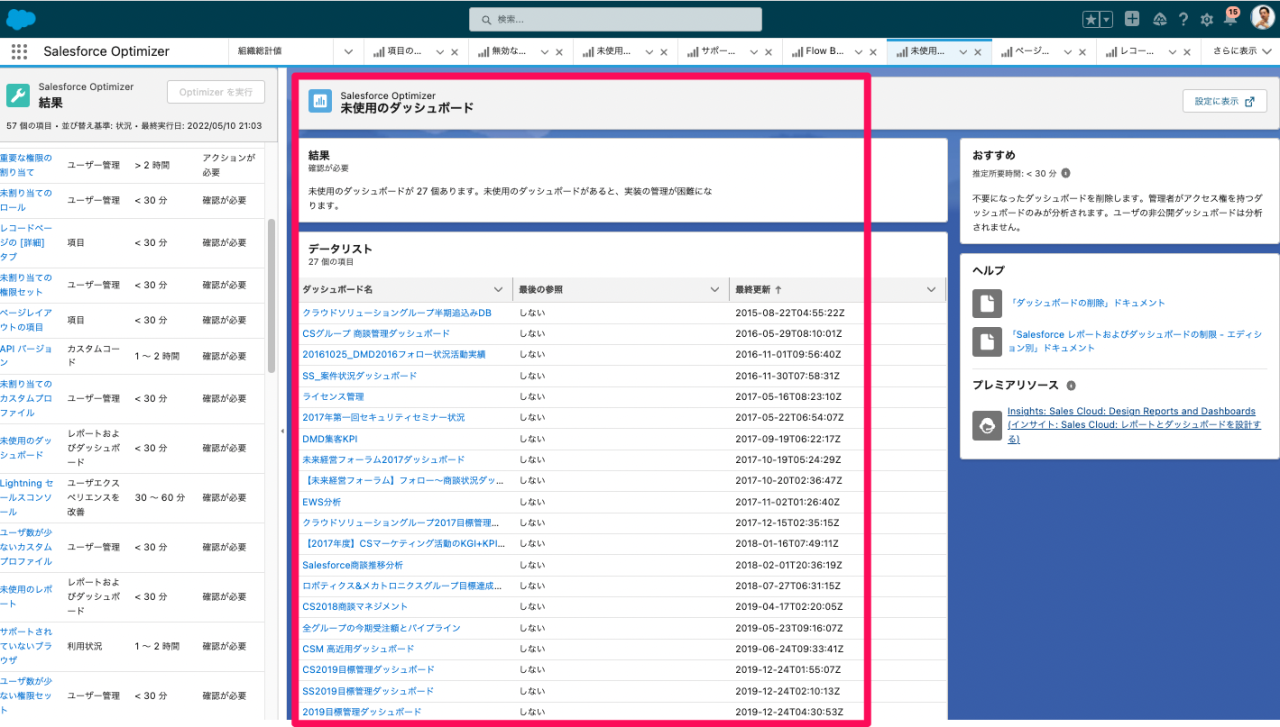This screenshot has height=727, width=1280.
Task: Close the 無効な… workspace tab
Action: tap(561, 52)
